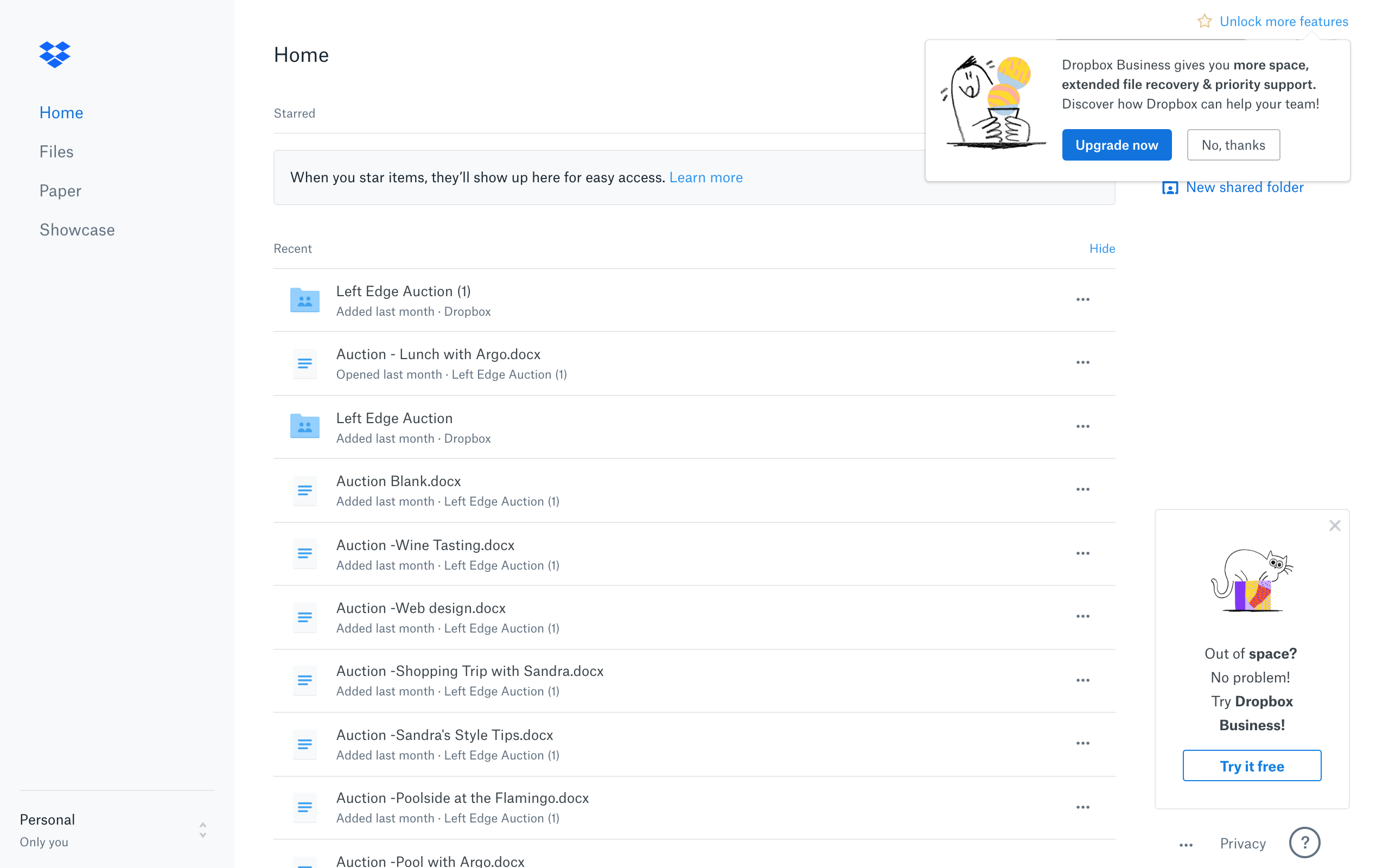Dismiss the promo with No, thanks

click(1233, 145)
